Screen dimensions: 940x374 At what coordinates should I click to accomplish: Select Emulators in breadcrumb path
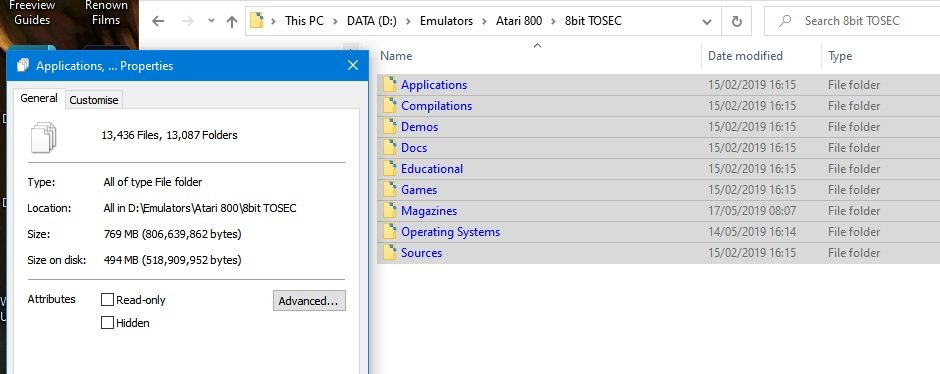446,21
